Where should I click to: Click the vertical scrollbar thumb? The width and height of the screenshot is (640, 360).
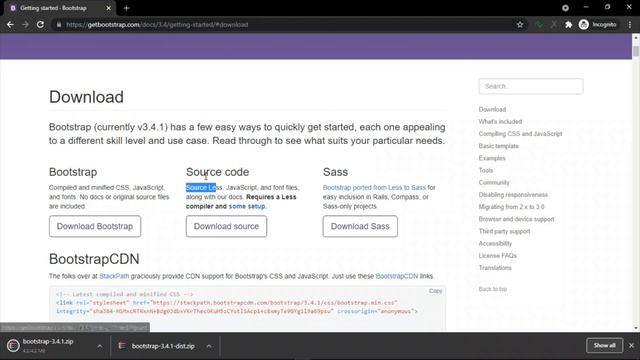point(636,51)
